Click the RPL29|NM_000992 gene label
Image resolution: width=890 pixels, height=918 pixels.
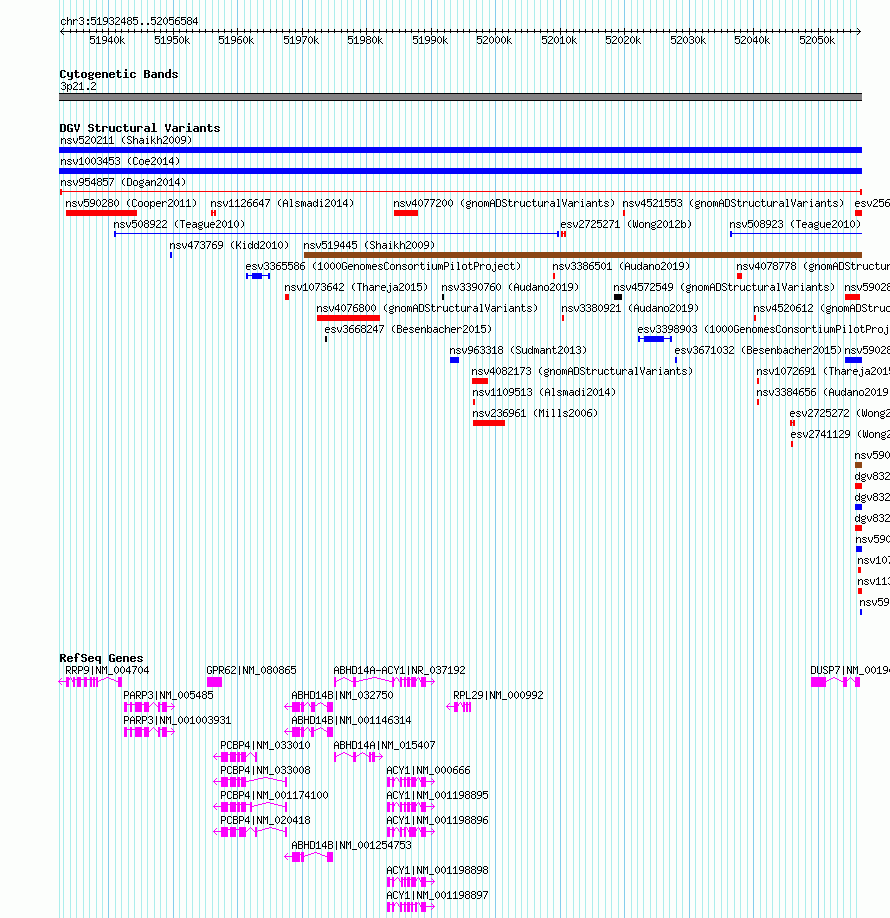(498, 696)
